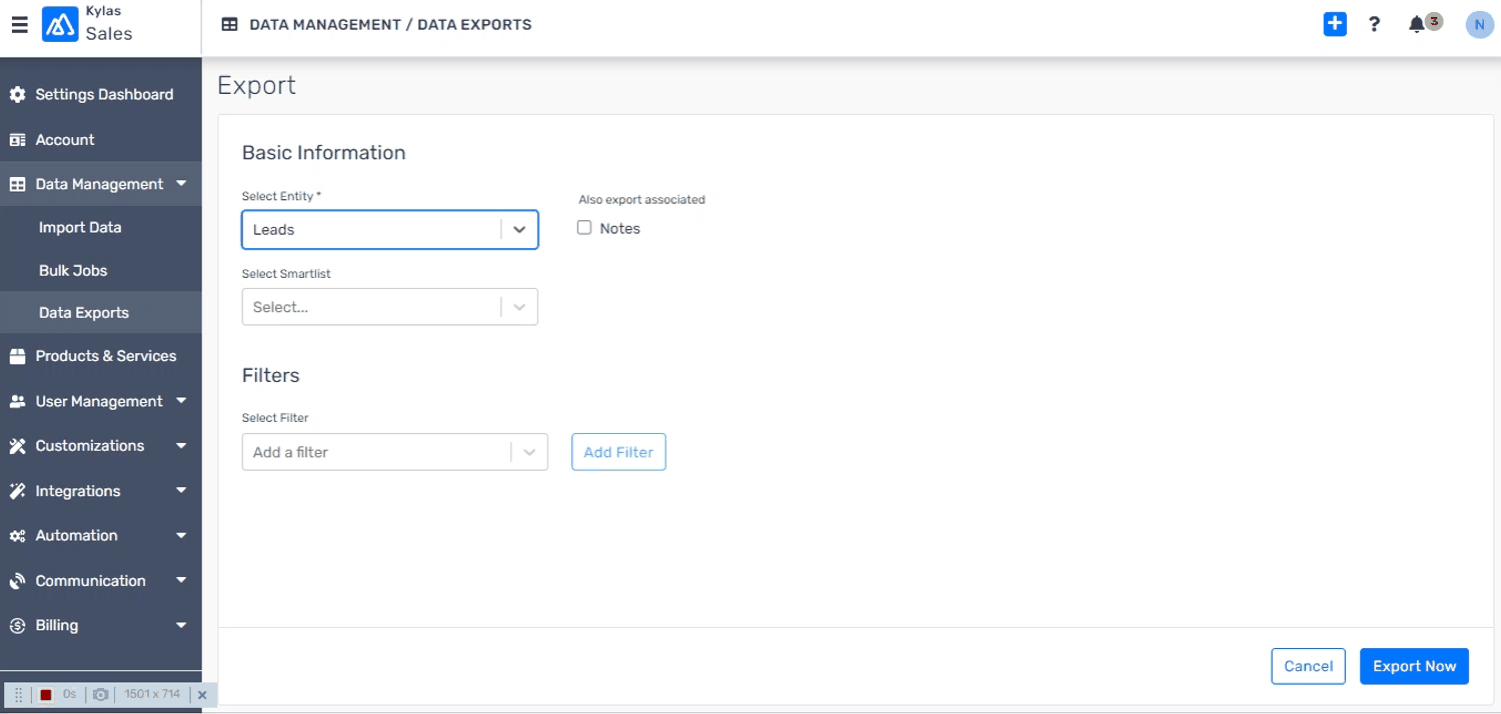Click the Cancel button
The image size is (1501, 714).
[1307, 666]
